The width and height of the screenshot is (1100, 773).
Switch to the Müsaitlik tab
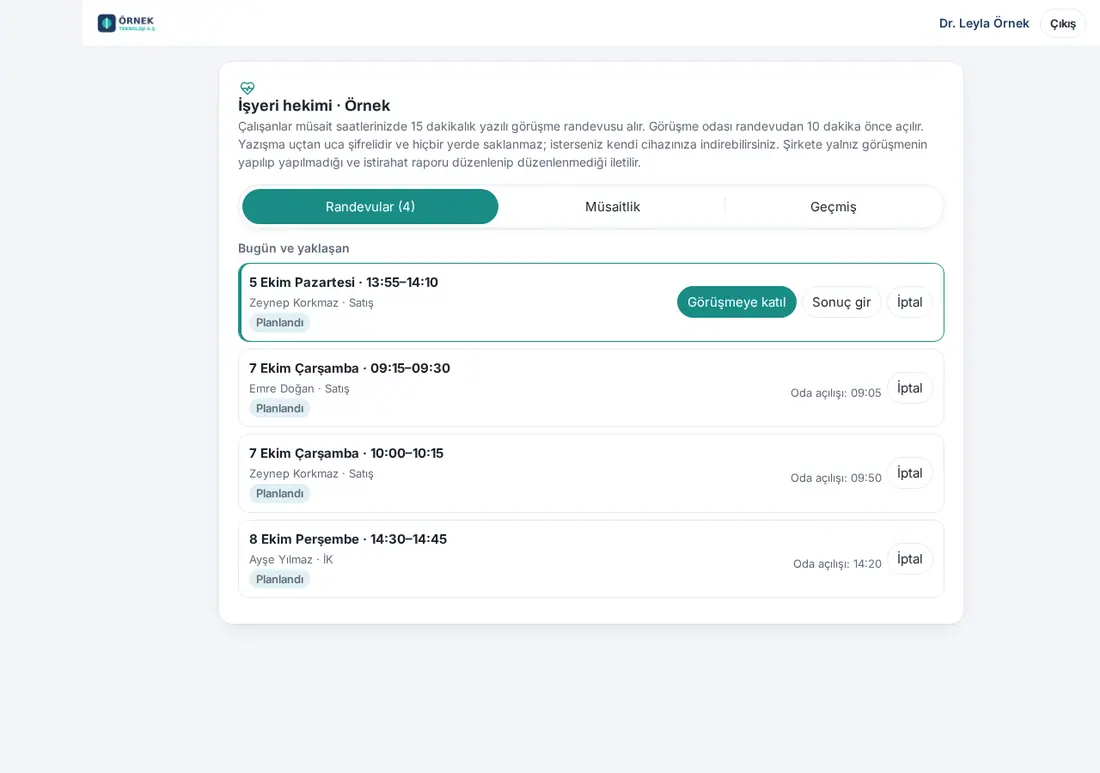612,206
